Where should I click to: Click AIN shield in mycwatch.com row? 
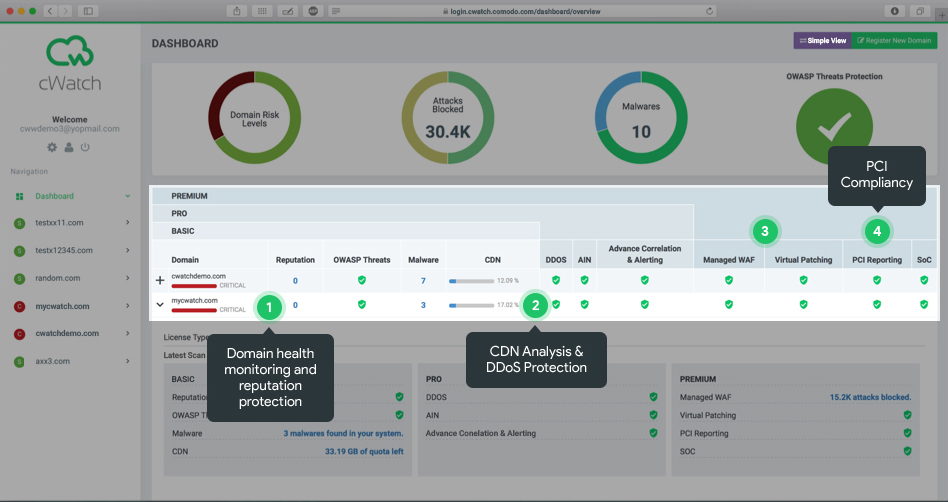coord(584,304)
